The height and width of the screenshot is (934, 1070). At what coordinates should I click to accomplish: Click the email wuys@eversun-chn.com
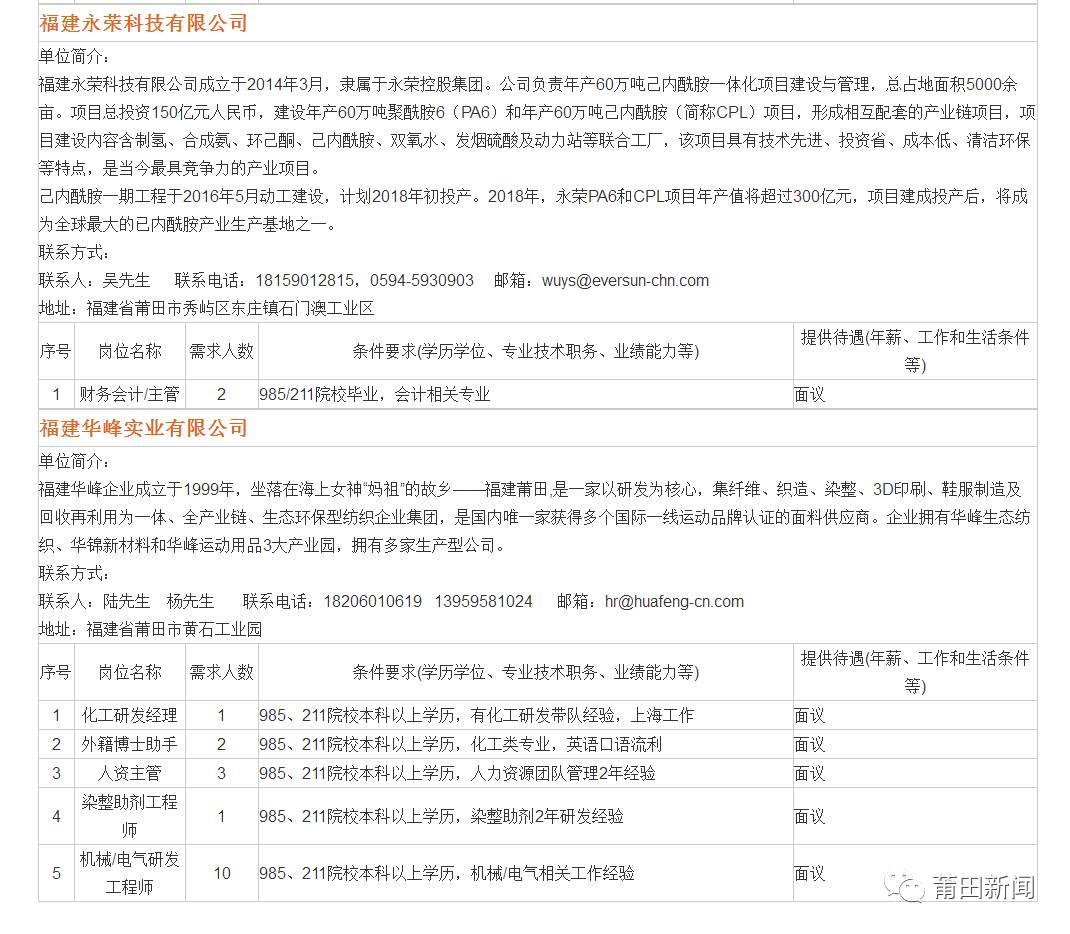pos(625,280)
